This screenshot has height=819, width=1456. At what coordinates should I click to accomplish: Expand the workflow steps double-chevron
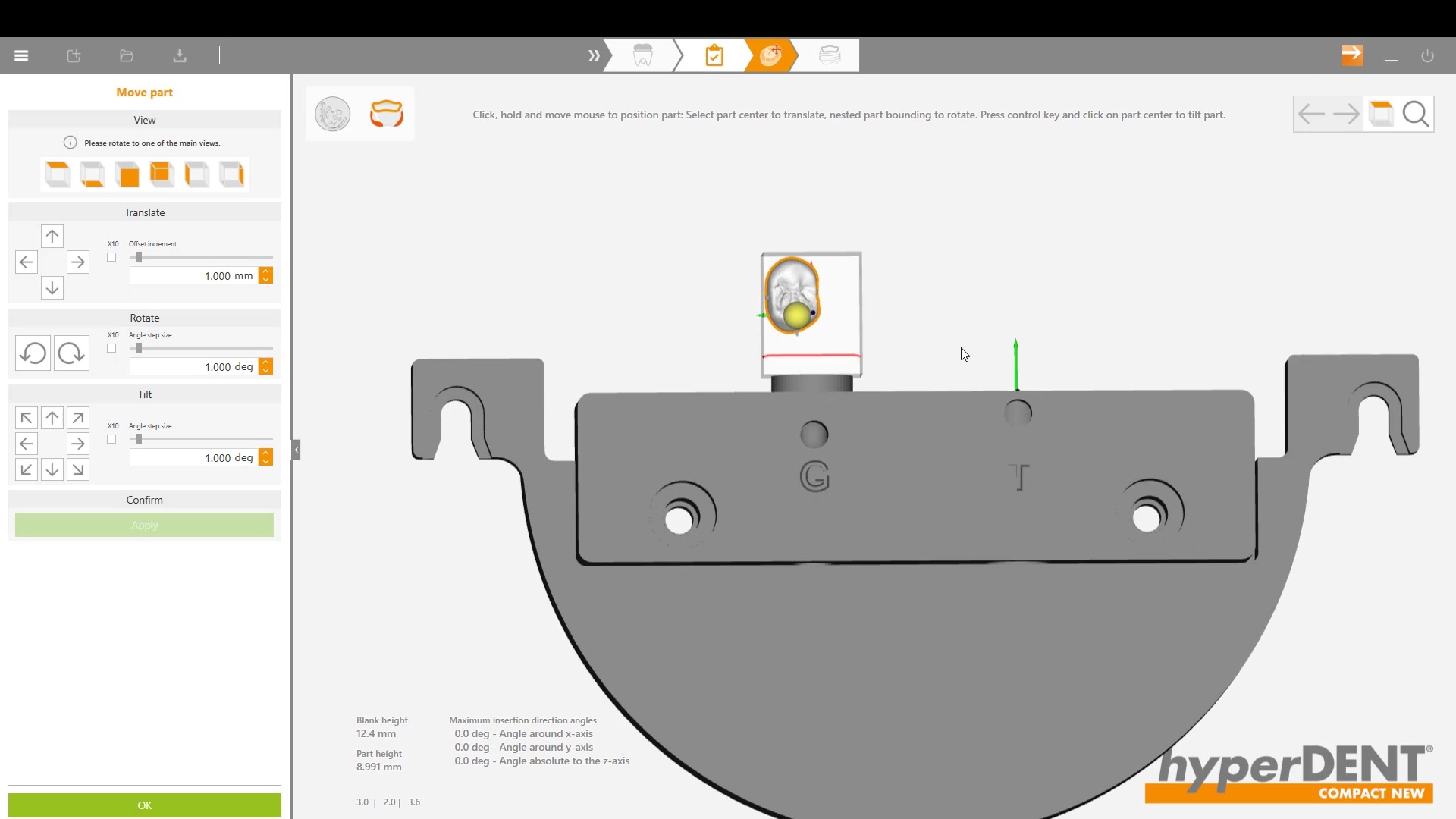tap(593, 55)
